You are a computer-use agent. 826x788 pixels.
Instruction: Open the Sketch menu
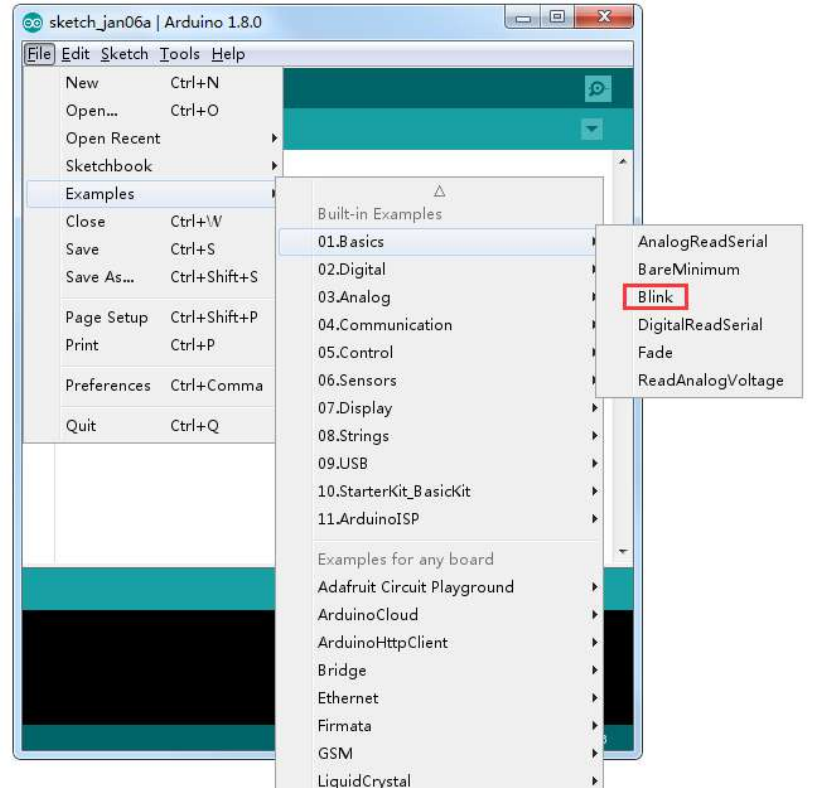pos(124,54)
